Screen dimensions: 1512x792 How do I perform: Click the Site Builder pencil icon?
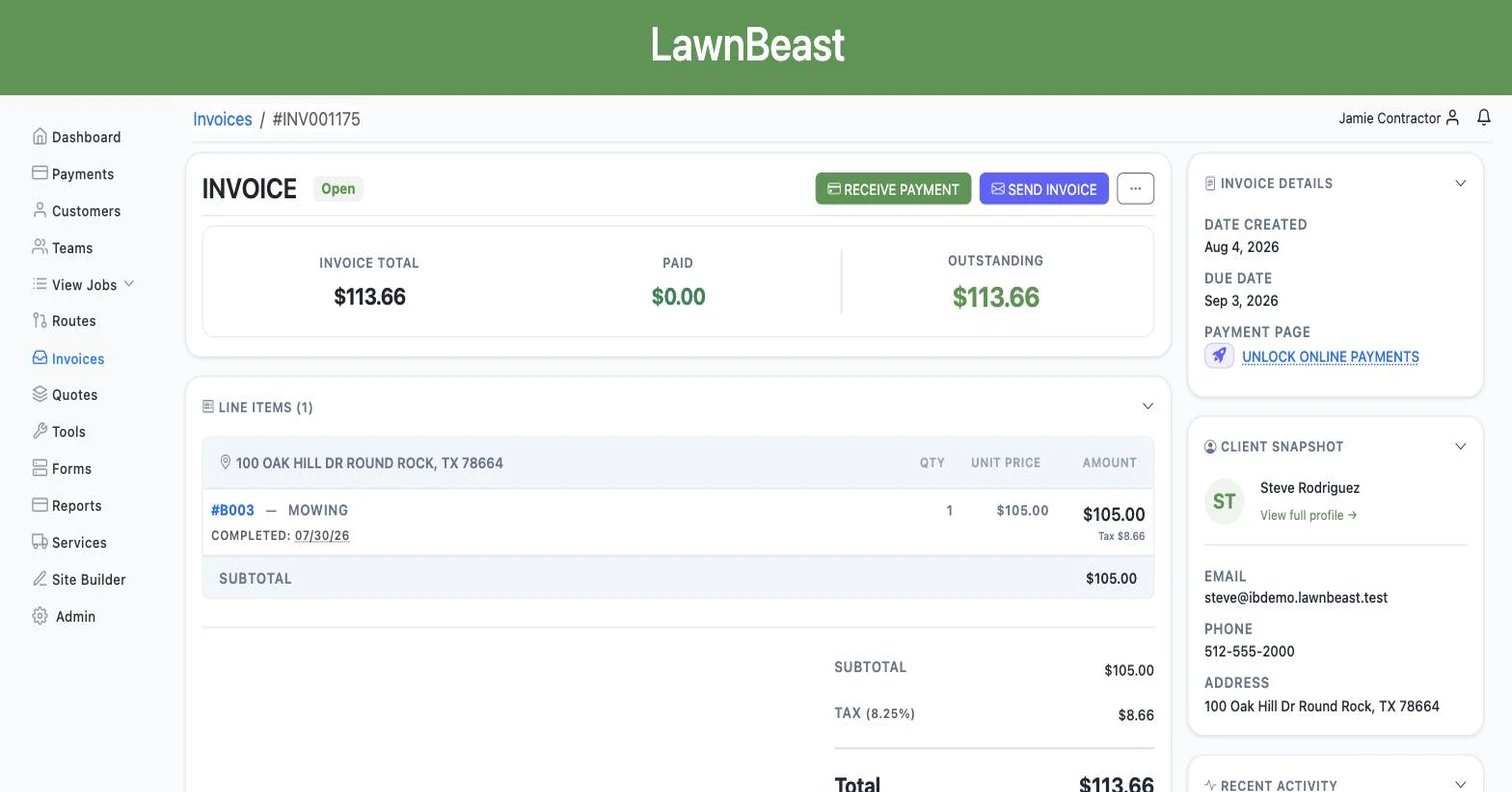[x=40, y=579]
